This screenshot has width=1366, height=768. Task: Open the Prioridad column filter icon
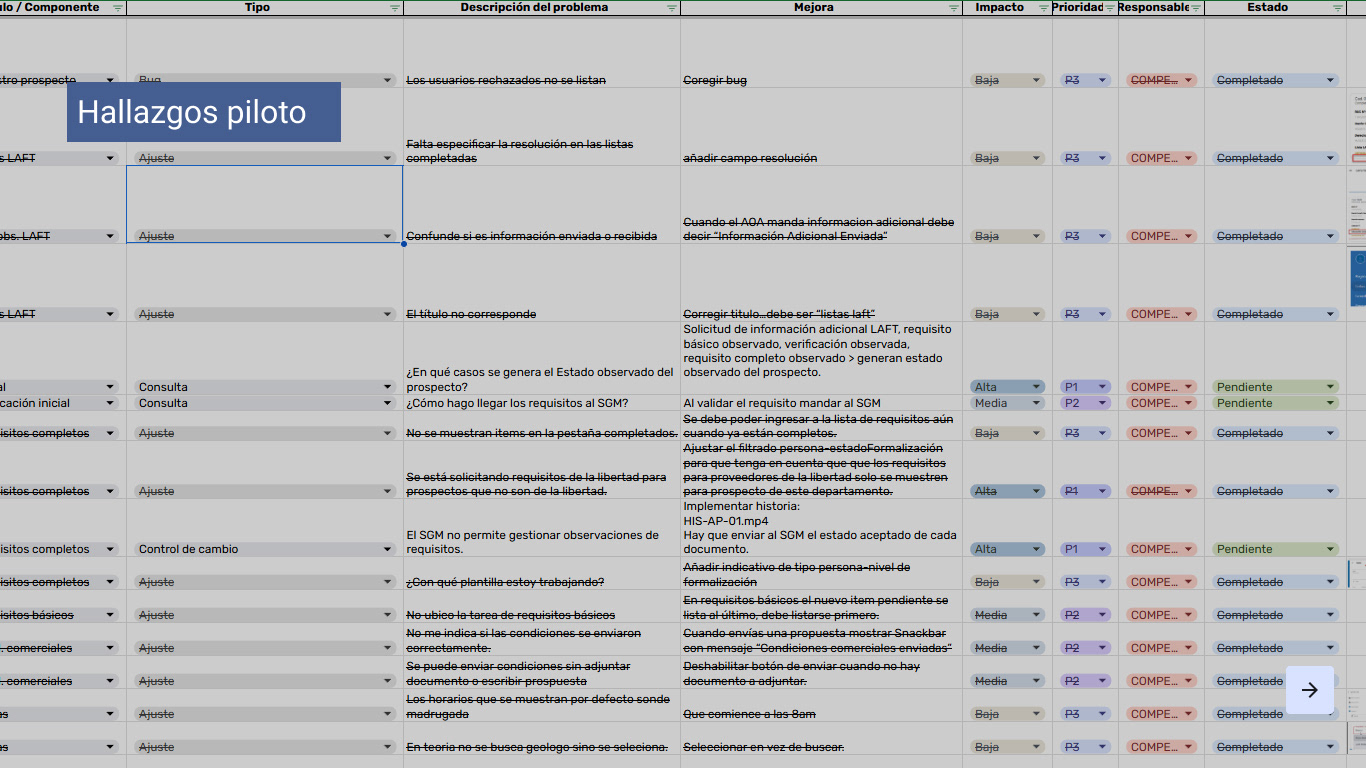click(1110, 8)
